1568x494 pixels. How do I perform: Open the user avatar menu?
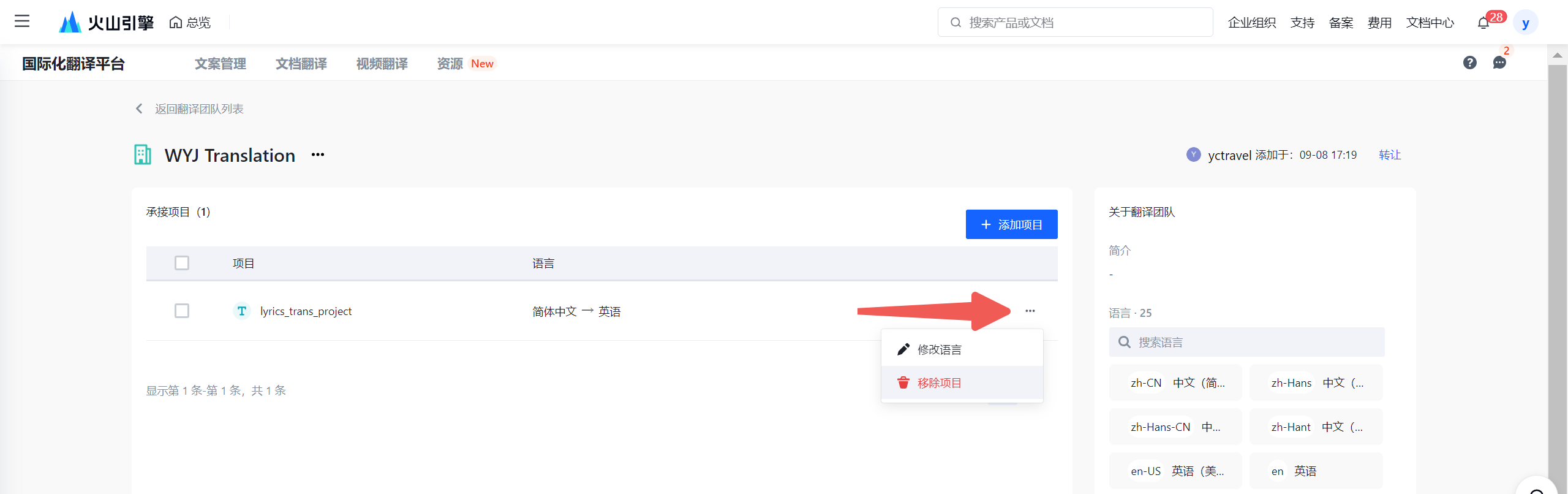[x=1525, y=23]
